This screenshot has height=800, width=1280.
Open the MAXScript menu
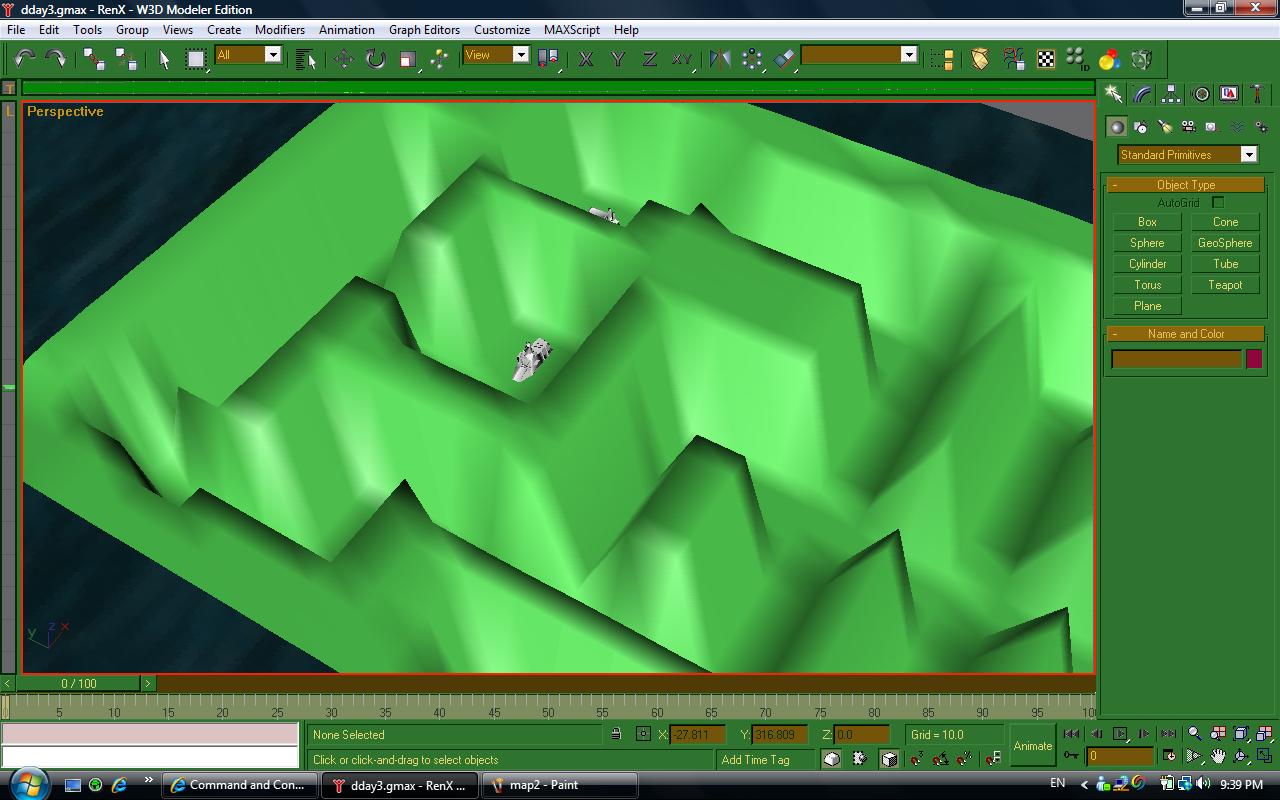(x=571, y=30)
